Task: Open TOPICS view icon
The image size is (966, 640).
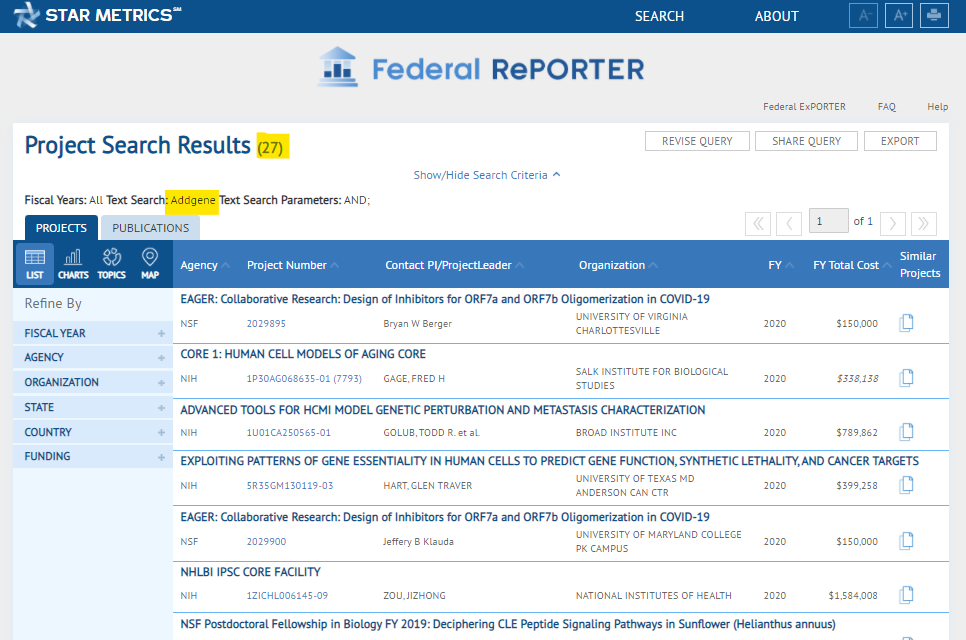Action: coord(112,264)
